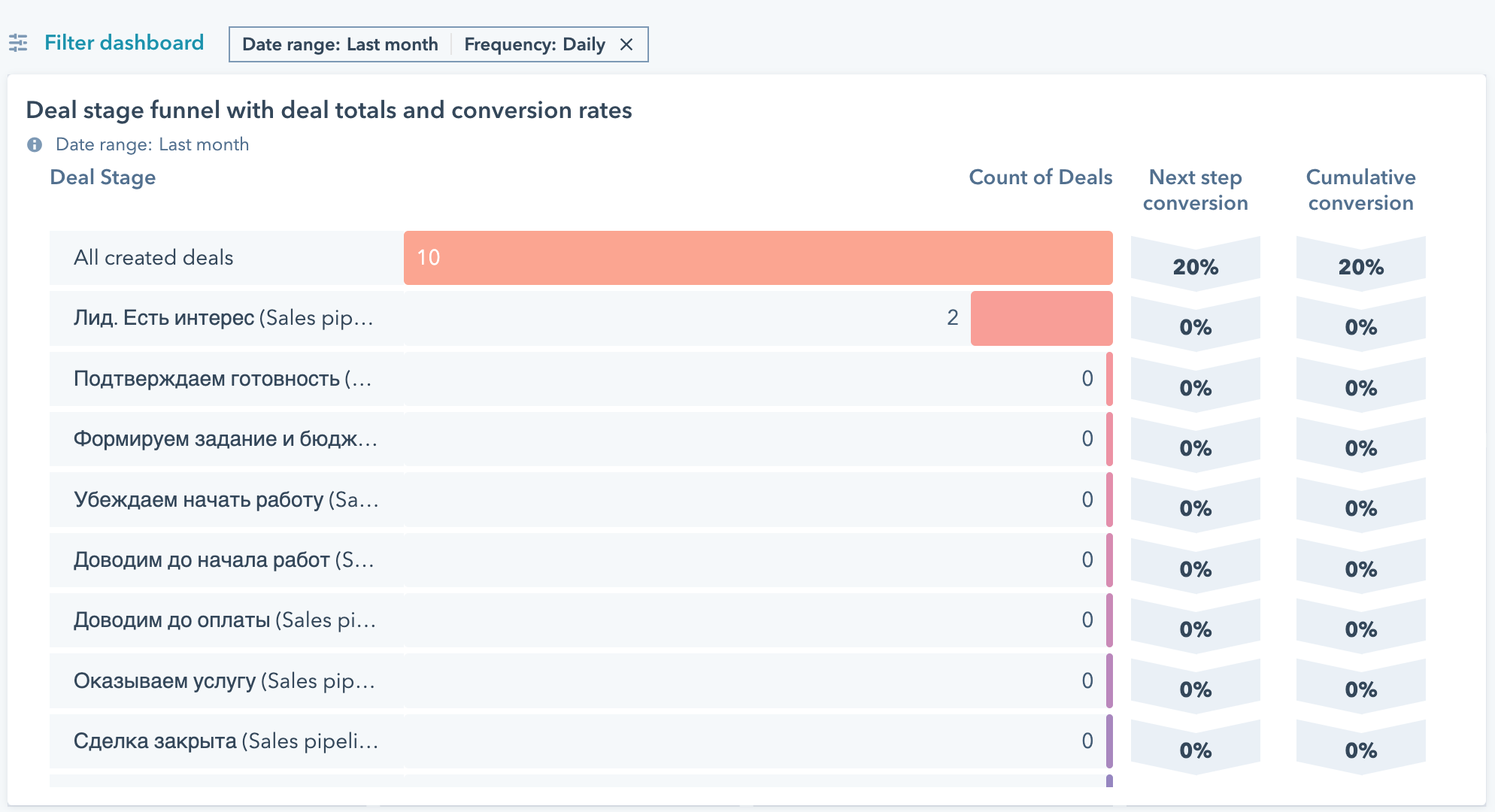Click the info icon next to Date range

point(34,144)
